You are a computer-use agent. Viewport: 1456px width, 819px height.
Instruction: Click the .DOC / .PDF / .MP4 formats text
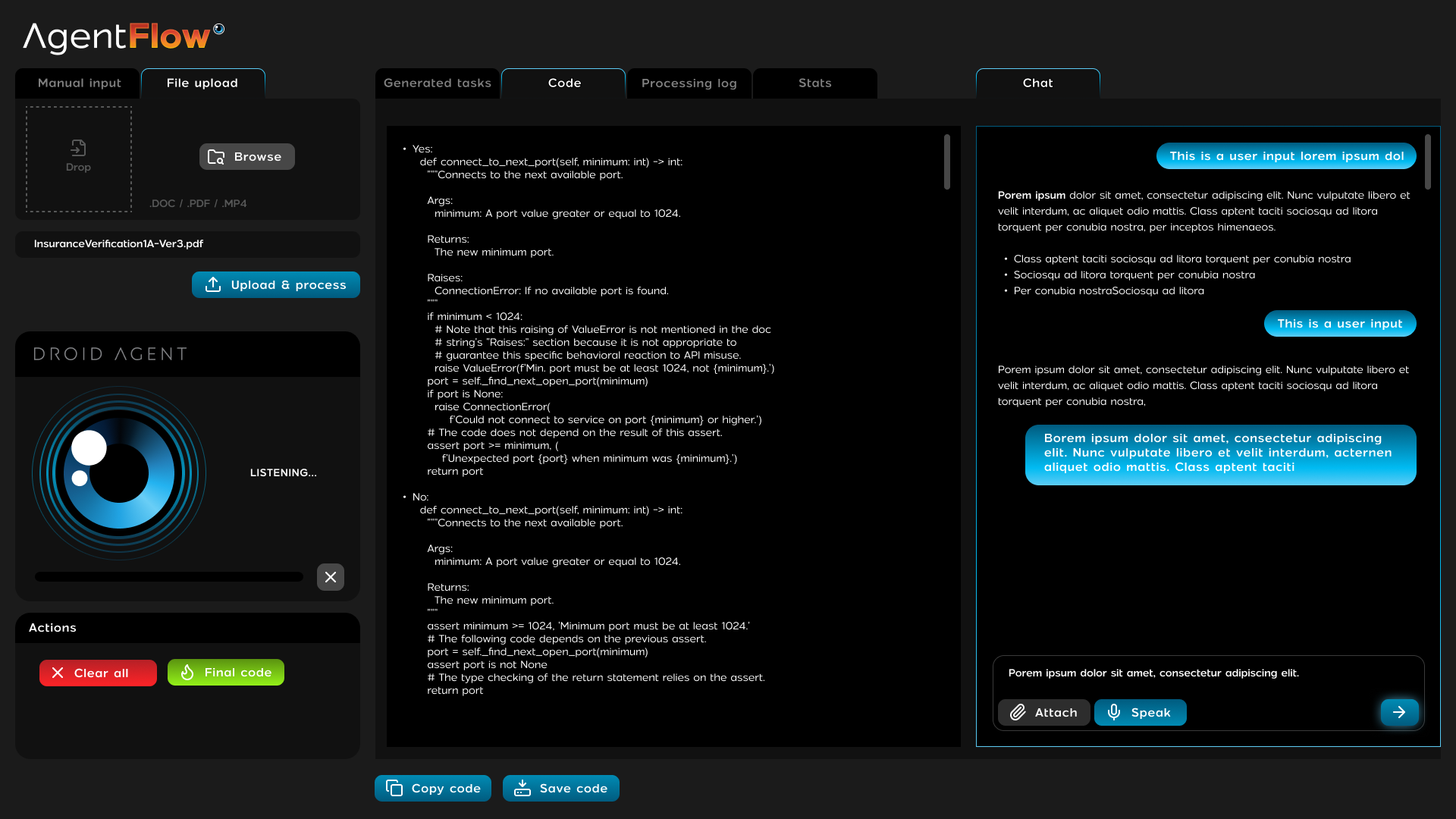coord(198,203)
